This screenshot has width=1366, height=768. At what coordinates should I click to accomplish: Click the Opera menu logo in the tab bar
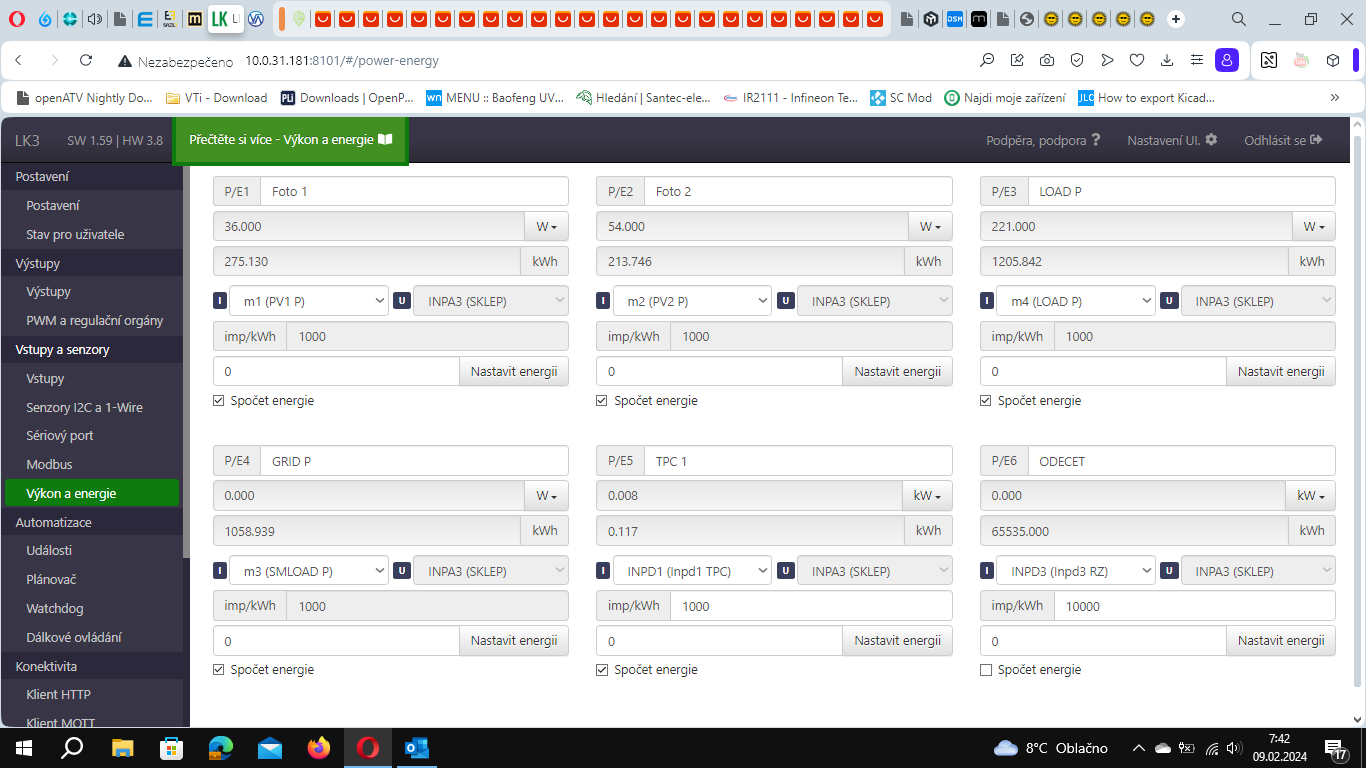point(17,19)
